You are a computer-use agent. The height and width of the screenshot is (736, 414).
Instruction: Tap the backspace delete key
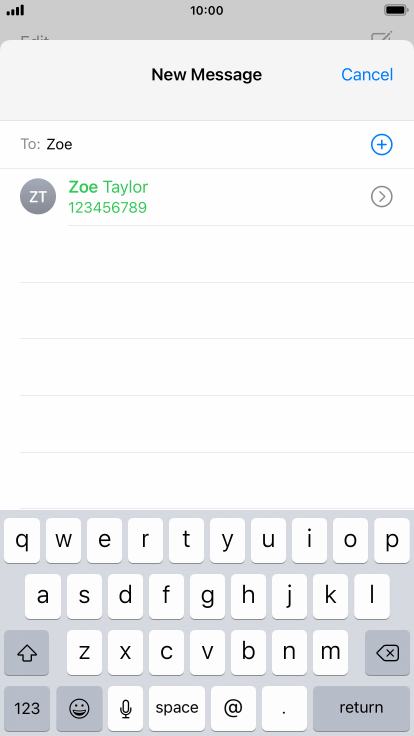(x=388, y=652)
